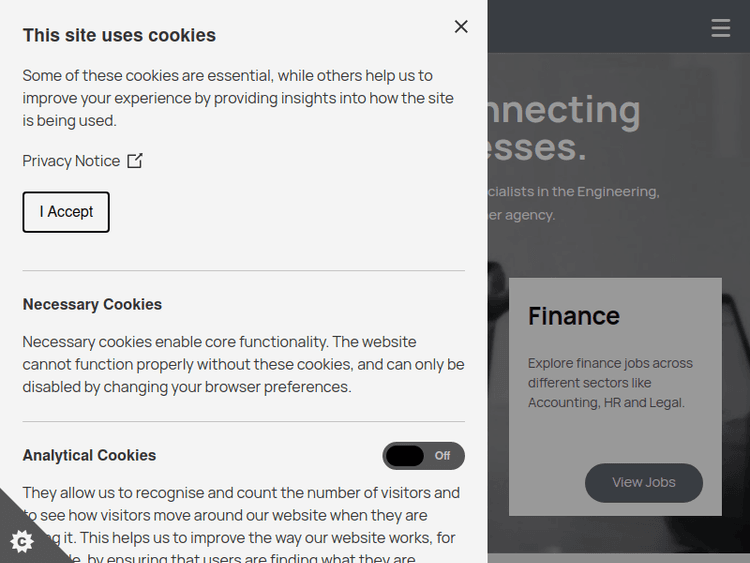Close the cookie panel with the X
The height and width of the screenshot is (563, 750).
coord(461,27)
